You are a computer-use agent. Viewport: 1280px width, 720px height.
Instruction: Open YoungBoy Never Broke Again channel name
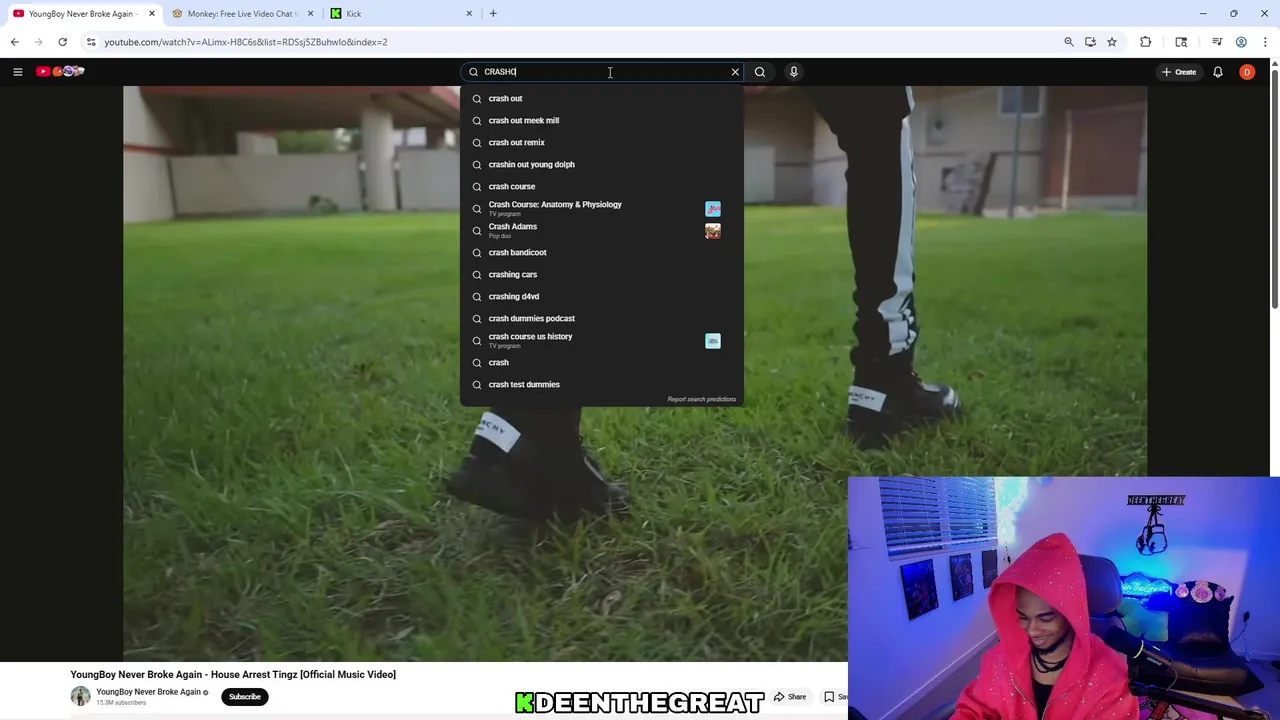149,692
